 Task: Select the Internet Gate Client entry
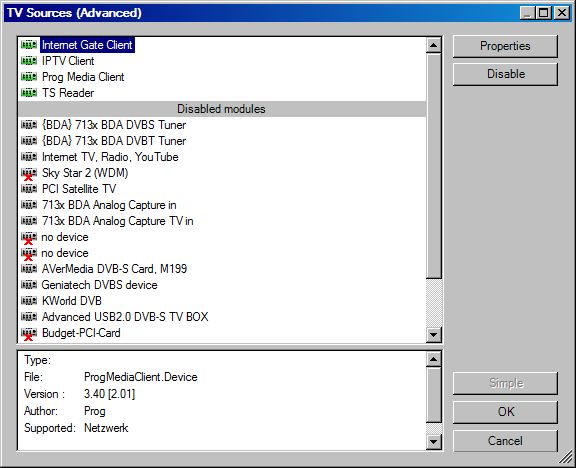point(87,45)
